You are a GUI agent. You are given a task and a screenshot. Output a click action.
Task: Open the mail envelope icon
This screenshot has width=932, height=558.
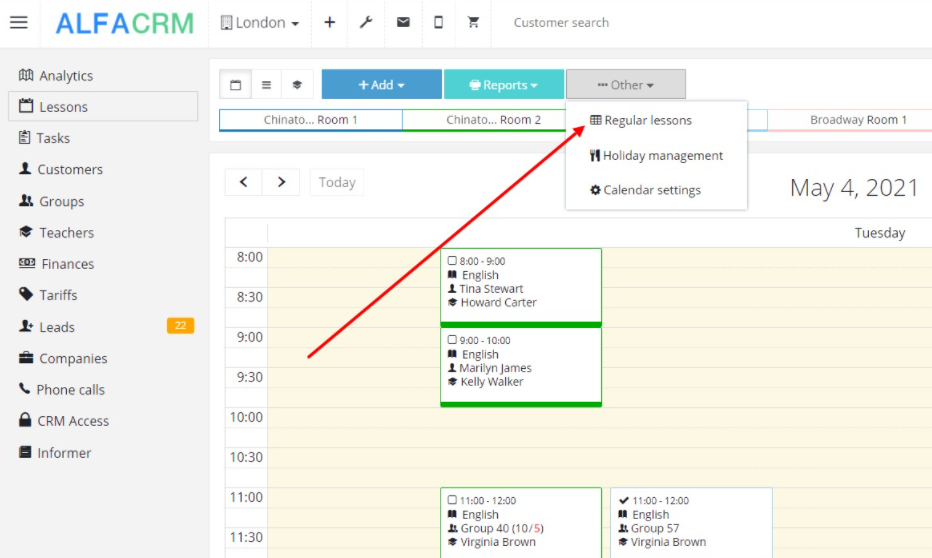click(x=403, y=23)
